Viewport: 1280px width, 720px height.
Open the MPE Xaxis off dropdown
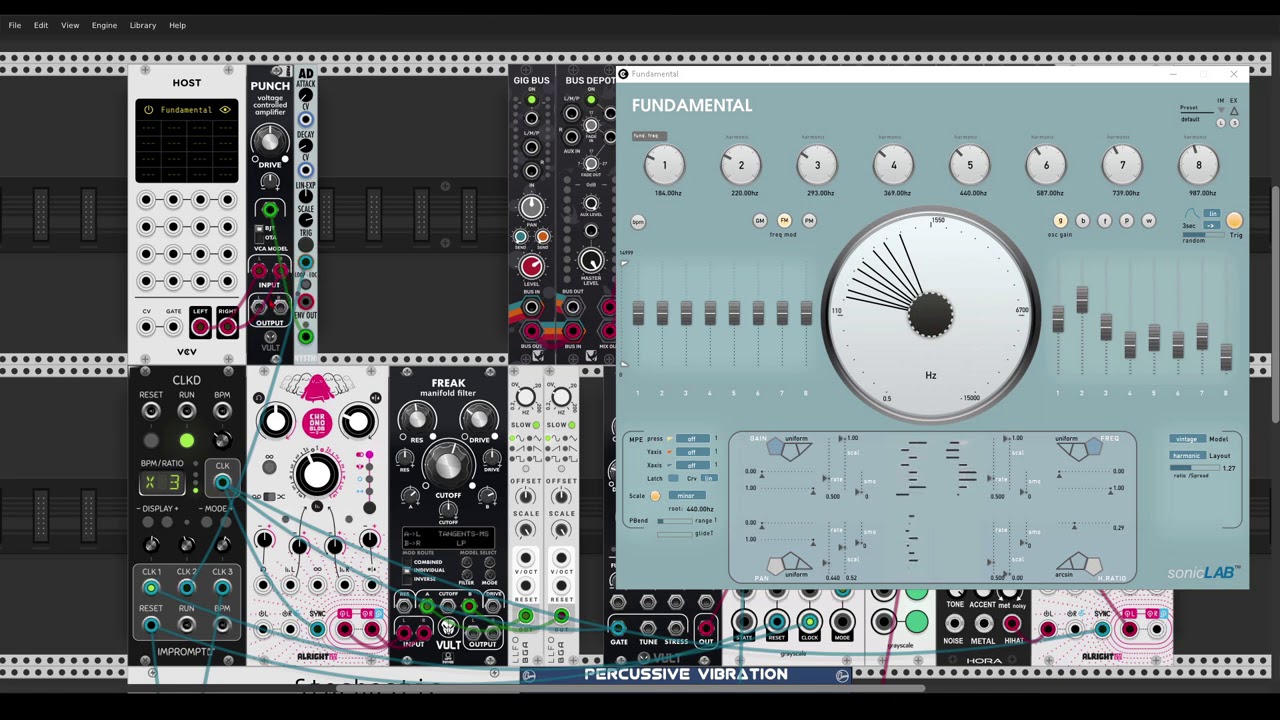[x=692, y=465]
